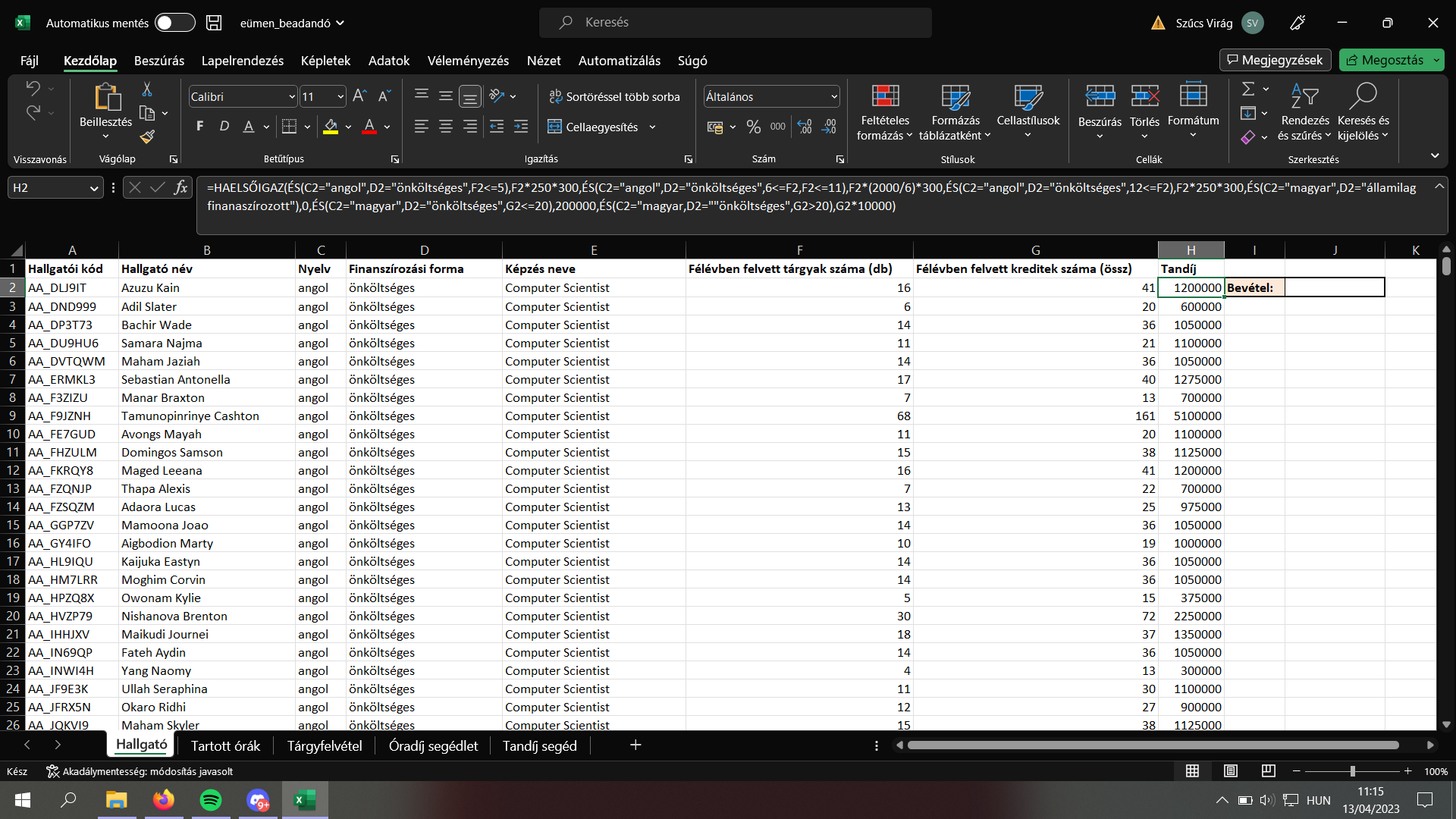
Task: Open Spotify from the taskbar
Action: (210, 800)
